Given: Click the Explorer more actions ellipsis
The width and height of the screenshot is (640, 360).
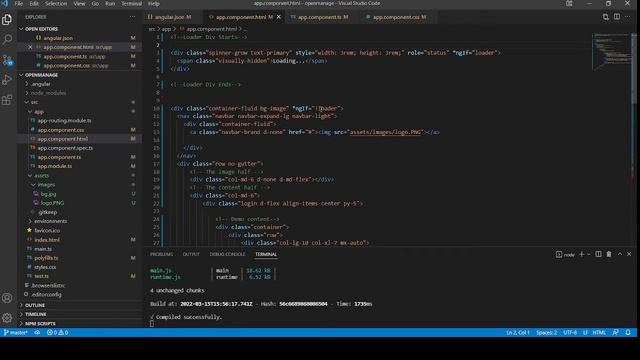Looking at the screenshot, I should pyautogui.click(x=132, y=17).
